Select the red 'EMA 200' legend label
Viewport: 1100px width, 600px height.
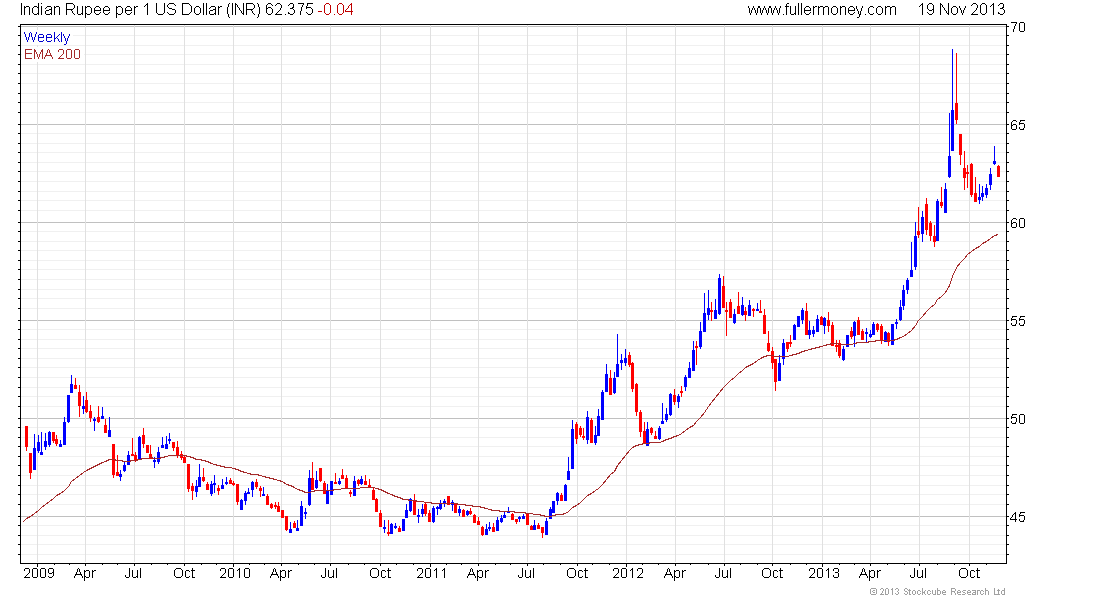pos(52,54)
